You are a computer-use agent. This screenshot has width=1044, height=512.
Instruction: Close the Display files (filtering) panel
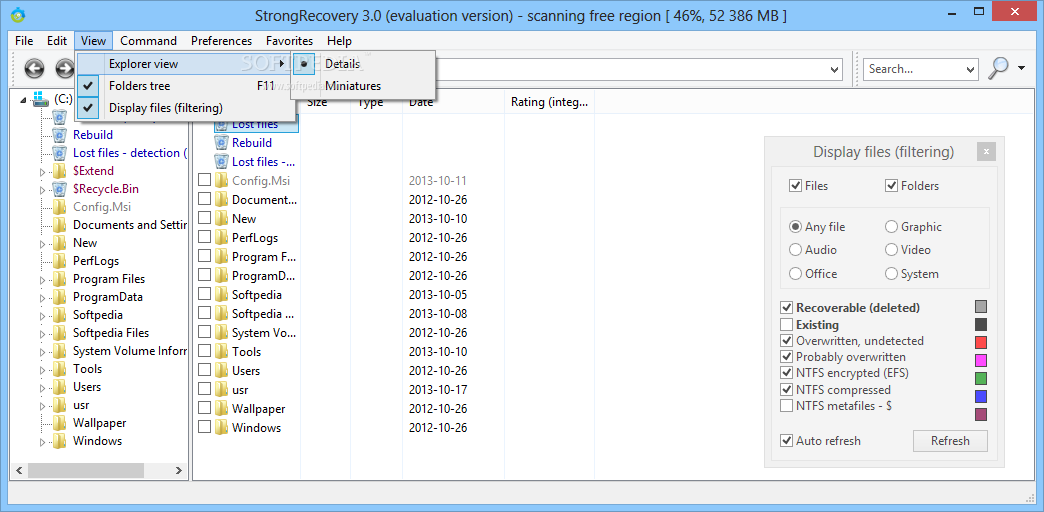(986, 152)
